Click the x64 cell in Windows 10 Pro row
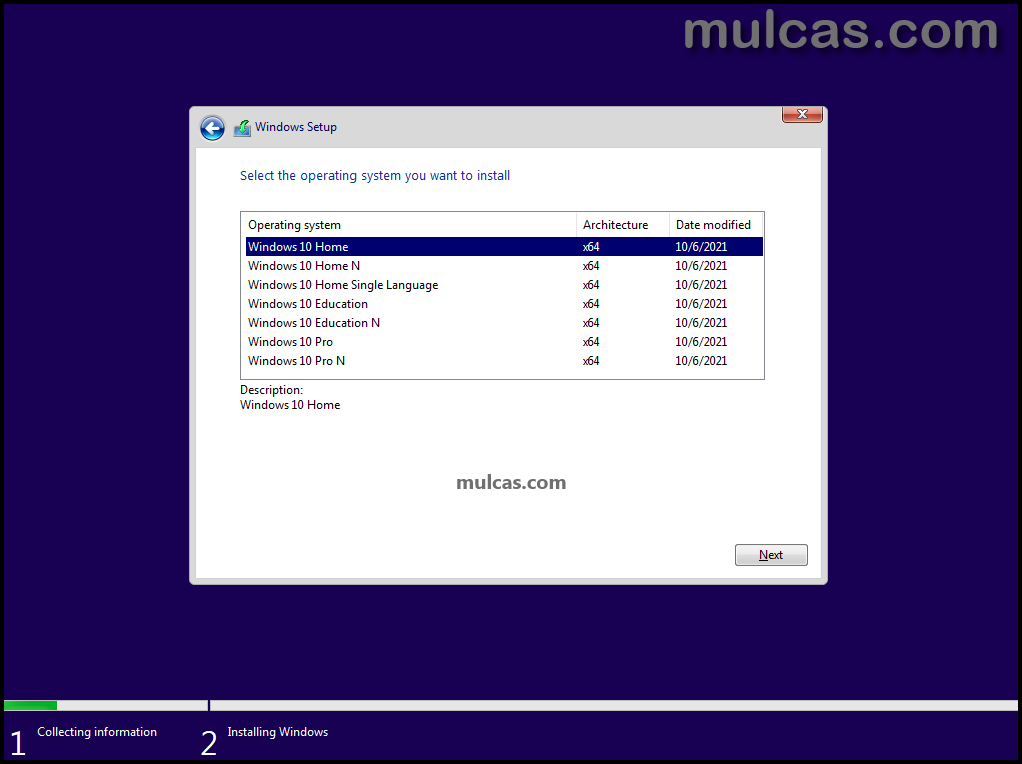This screenshot has height=764, width=1022. pyautogui.click(x=591, y=342)
